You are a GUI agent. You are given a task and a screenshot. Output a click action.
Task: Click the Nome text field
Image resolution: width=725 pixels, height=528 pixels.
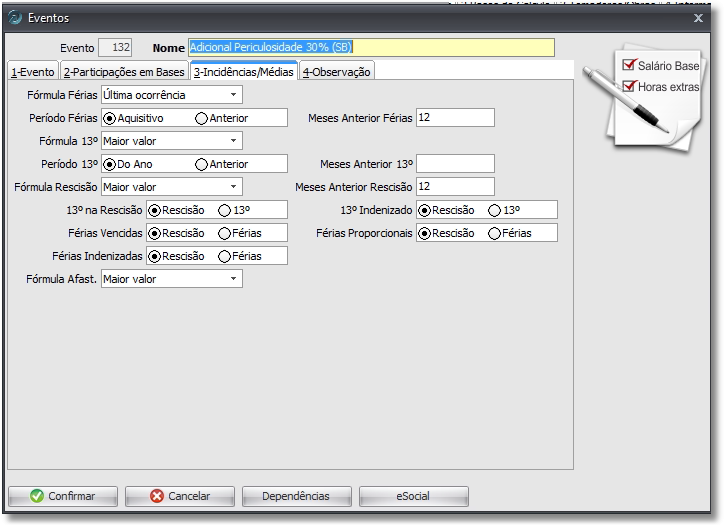pyautogui.click(x=371, y=47)
